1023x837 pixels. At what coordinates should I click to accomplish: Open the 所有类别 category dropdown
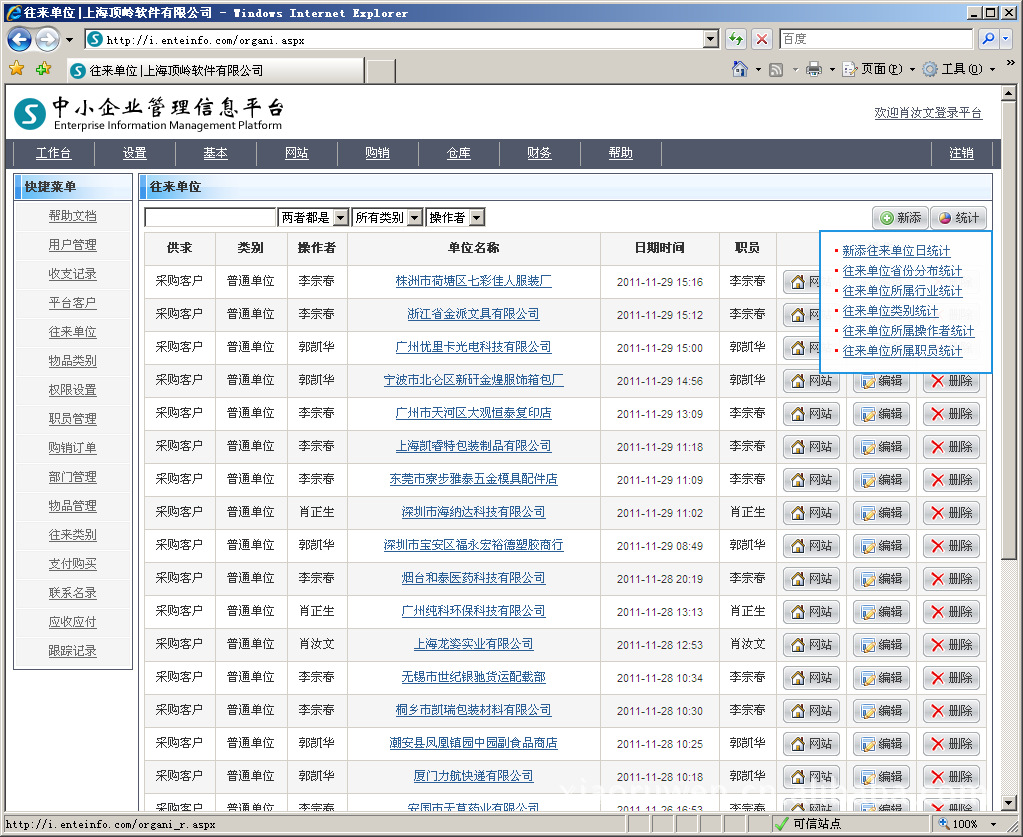point(415,217)
